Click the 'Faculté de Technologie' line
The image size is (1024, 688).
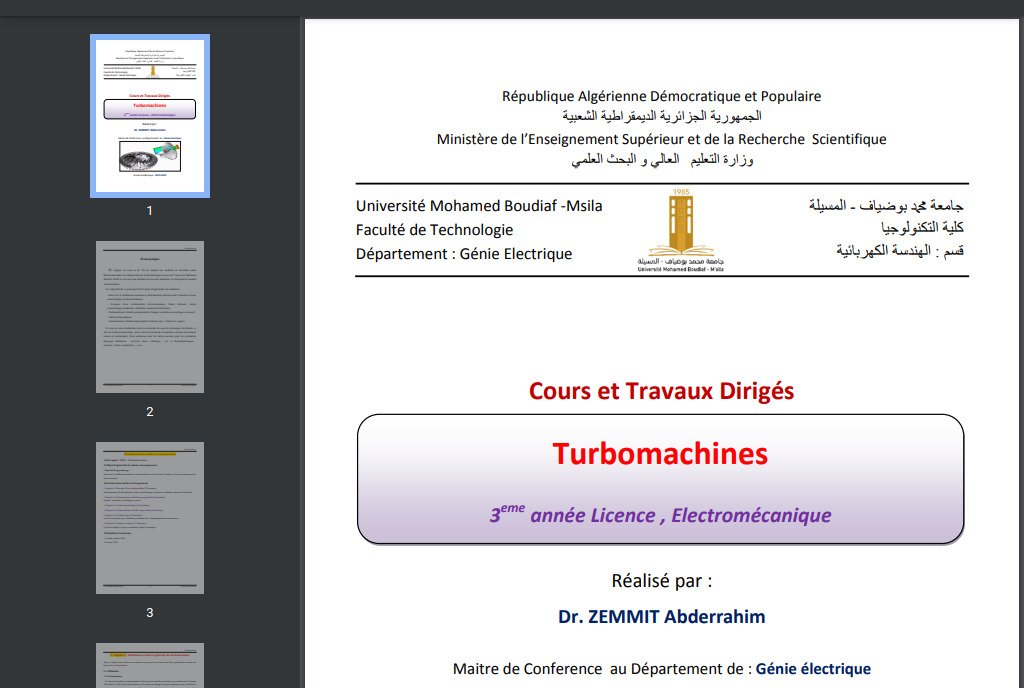pyautogui.click(x=434, y=230)
